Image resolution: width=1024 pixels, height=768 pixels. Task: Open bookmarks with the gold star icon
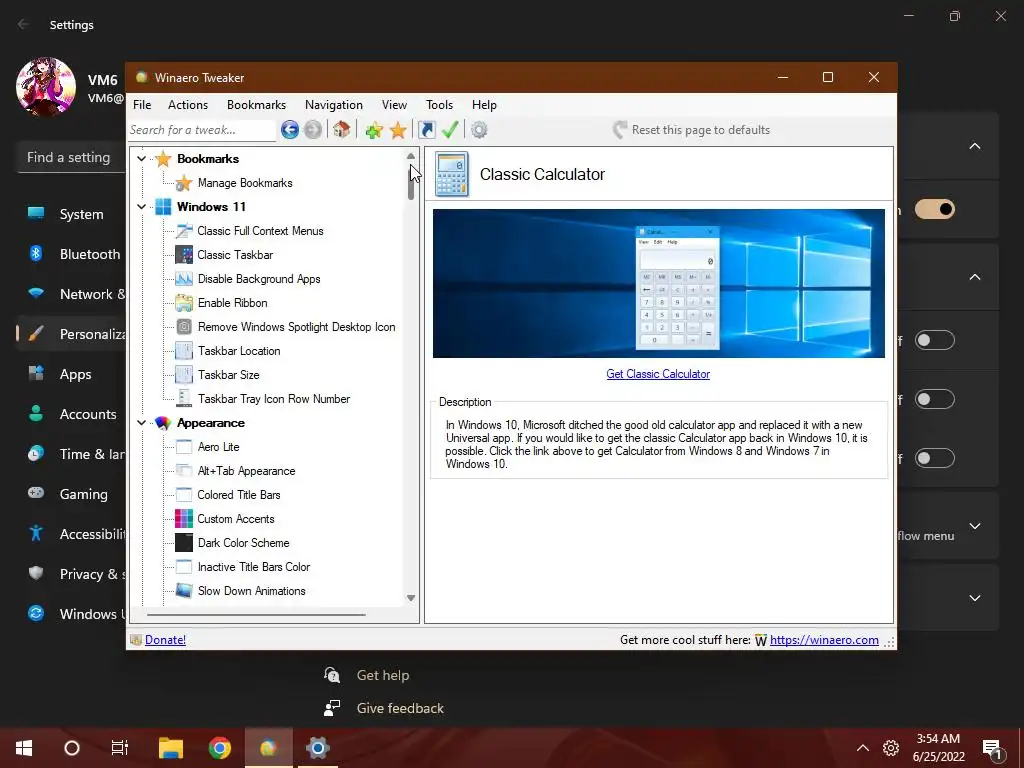[x=398, y=130]
